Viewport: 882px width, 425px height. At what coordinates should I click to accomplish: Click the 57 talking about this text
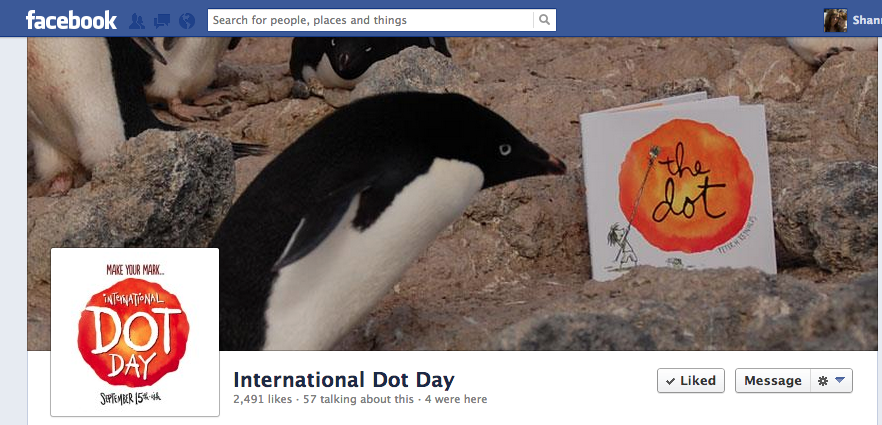point(358,400)
